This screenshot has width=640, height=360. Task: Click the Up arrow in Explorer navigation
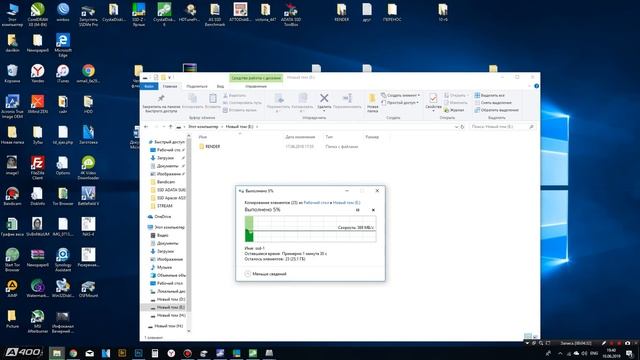click(x=171, y=127)
